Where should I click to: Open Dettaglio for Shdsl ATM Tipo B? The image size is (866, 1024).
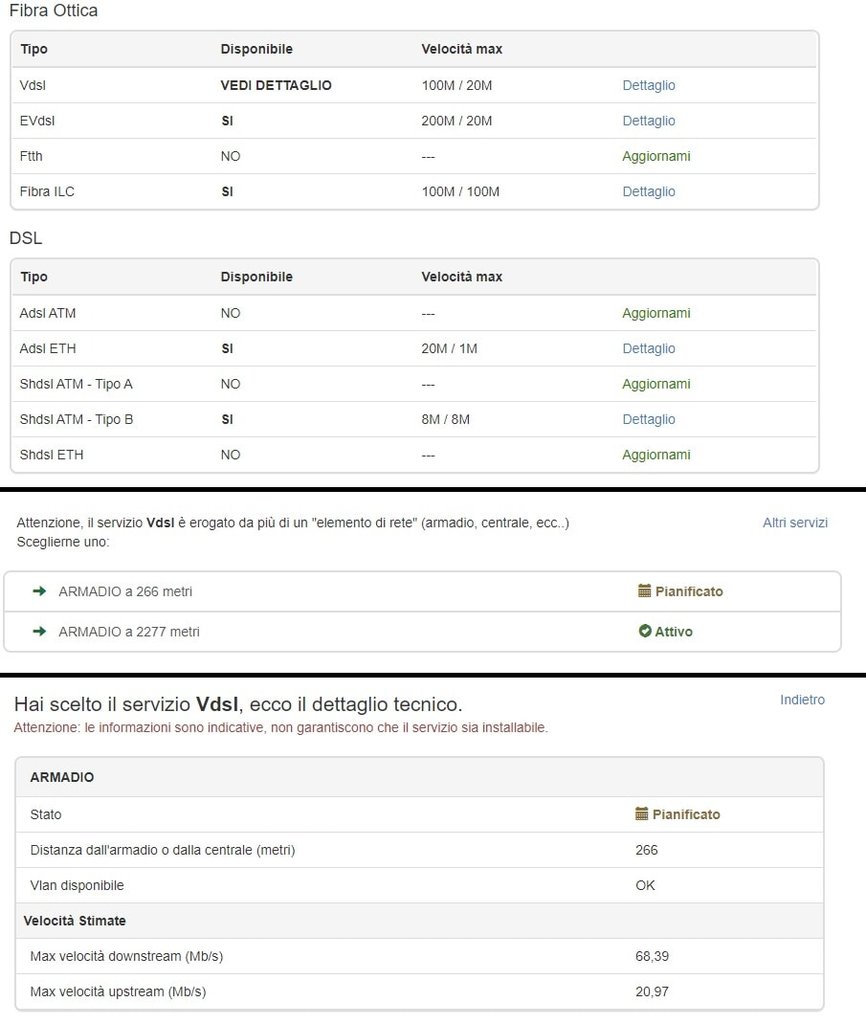pos(648,419)
